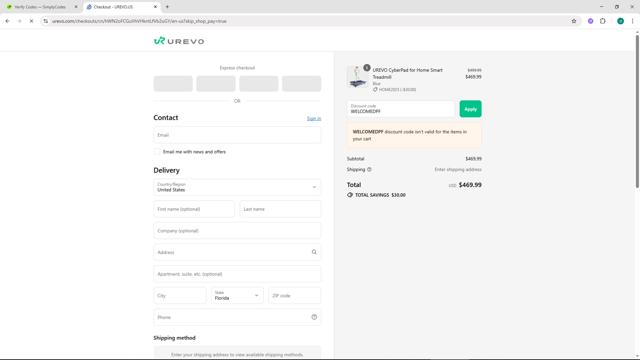This screenshot has height=360, width=640.
Task: Open the Chrome three-dot menu
Action: pyautogui.click(x=632, y=21)
